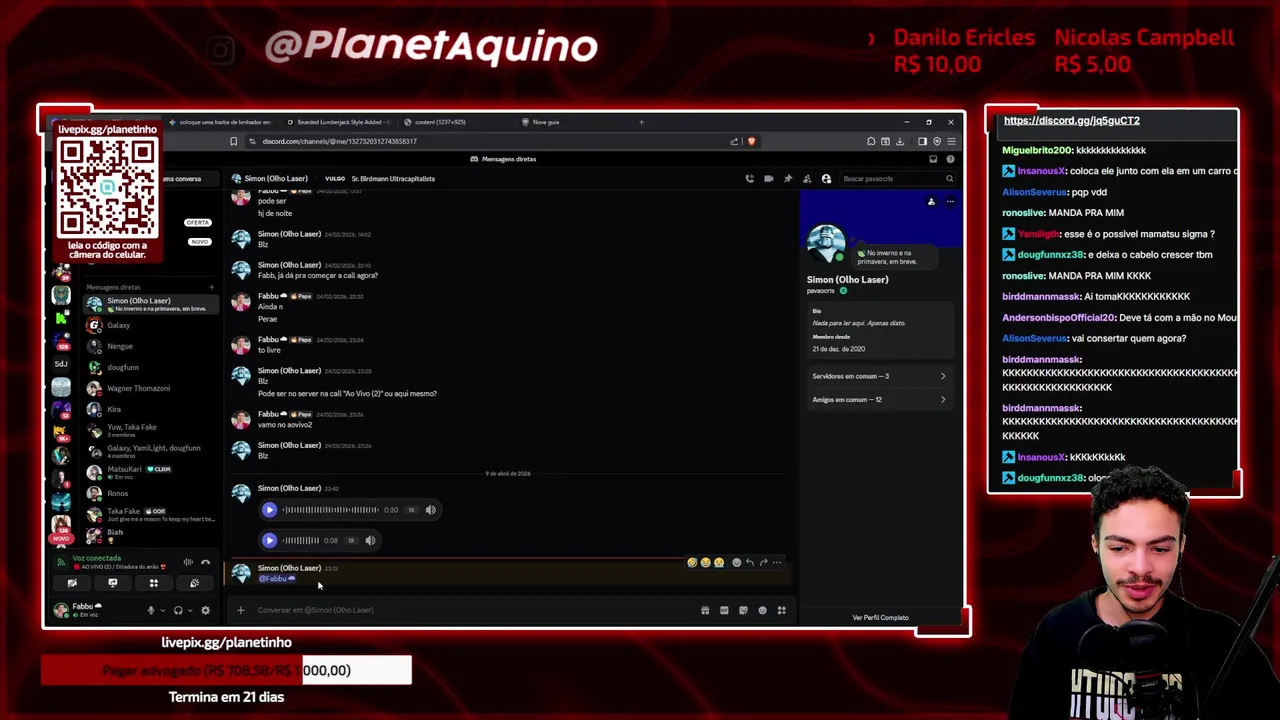The width and height of the screenshot is (1280, 720).
Task: Share your screen in voice panel
Action: point(113,583)
